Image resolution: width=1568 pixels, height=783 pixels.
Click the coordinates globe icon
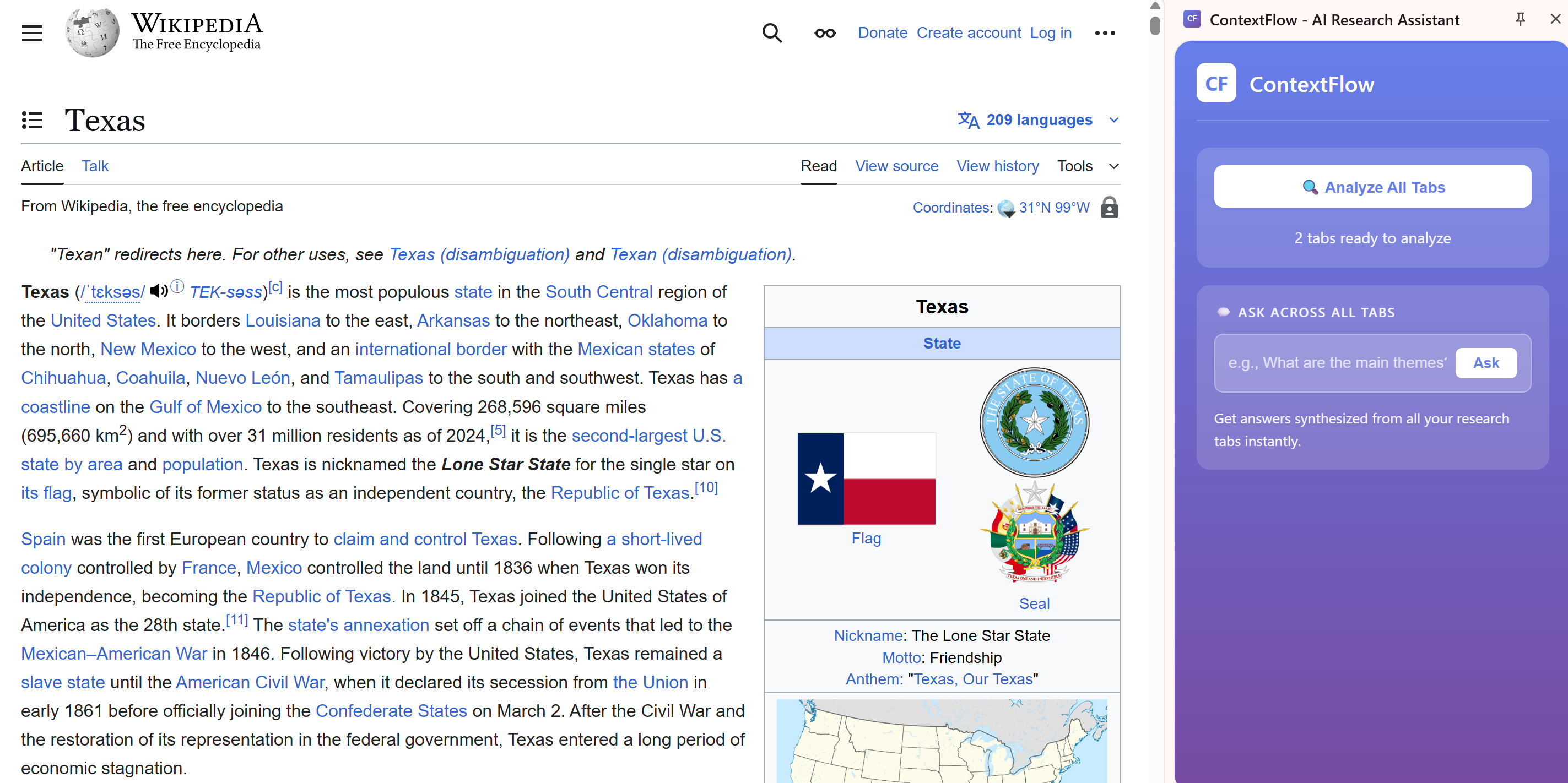point(1005,208)
